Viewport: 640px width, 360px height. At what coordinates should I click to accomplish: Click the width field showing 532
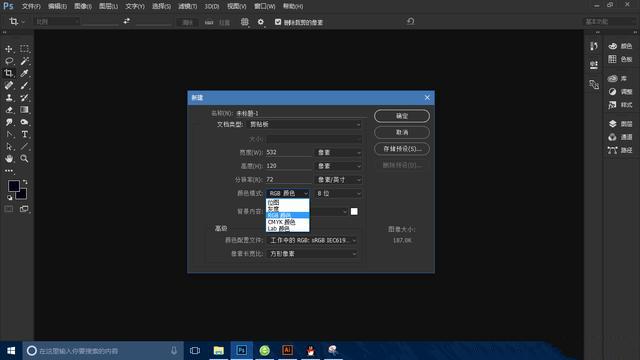click(x=288, y=152)
